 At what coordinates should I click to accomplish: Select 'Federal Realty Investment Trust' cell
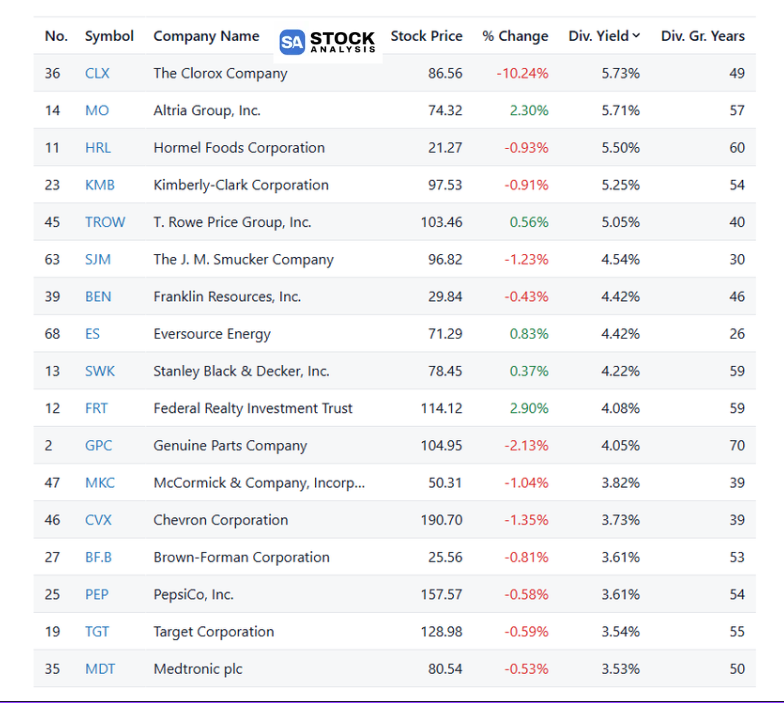click(x=252, y=408)
